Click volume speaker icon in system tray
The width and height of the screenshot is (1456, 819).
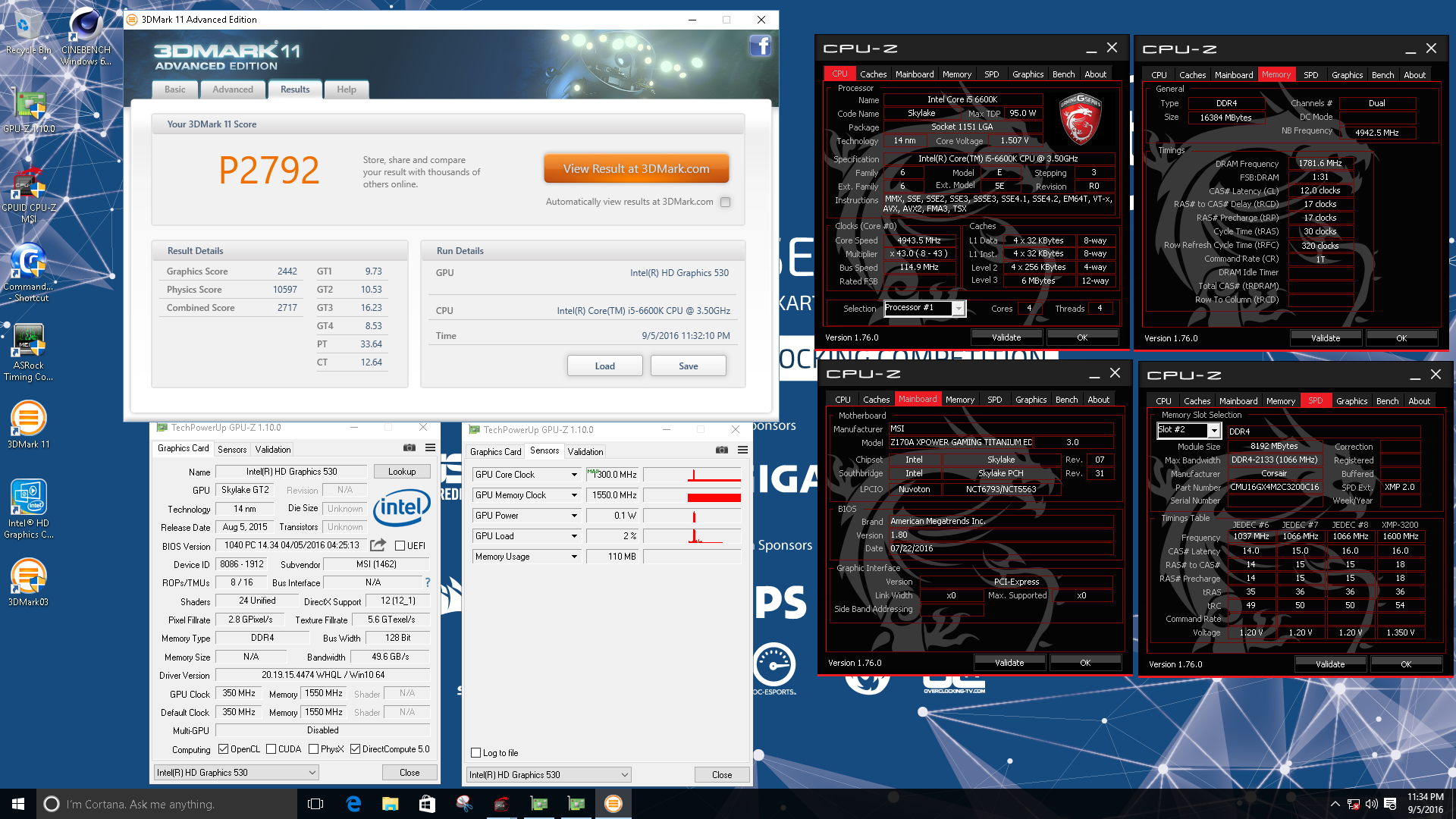(x=1371, y=804)
